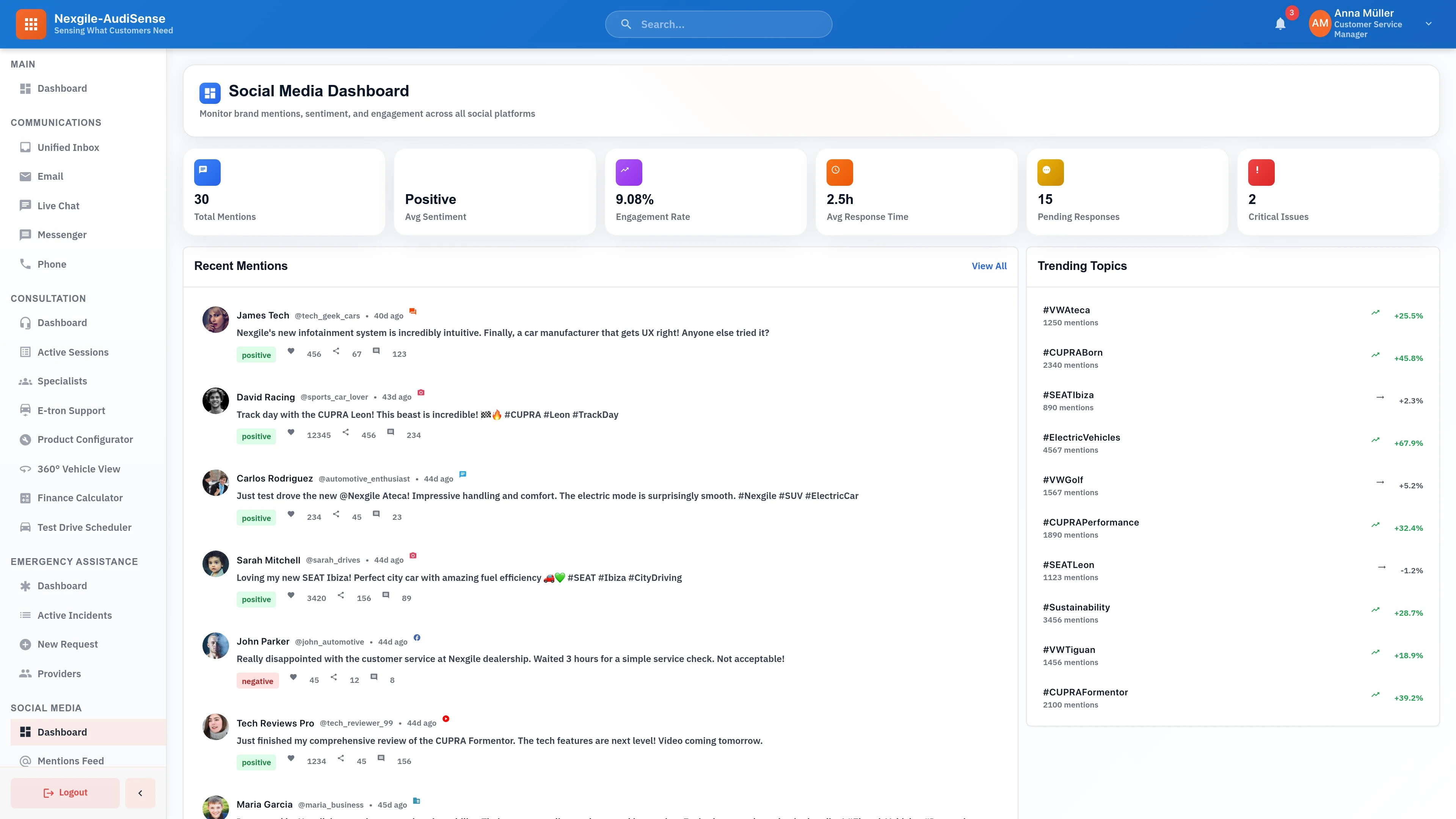Click the Nexgile-AudiSense grid logo
Viewport: 1456px width, 819px height.
coord(31,24)
